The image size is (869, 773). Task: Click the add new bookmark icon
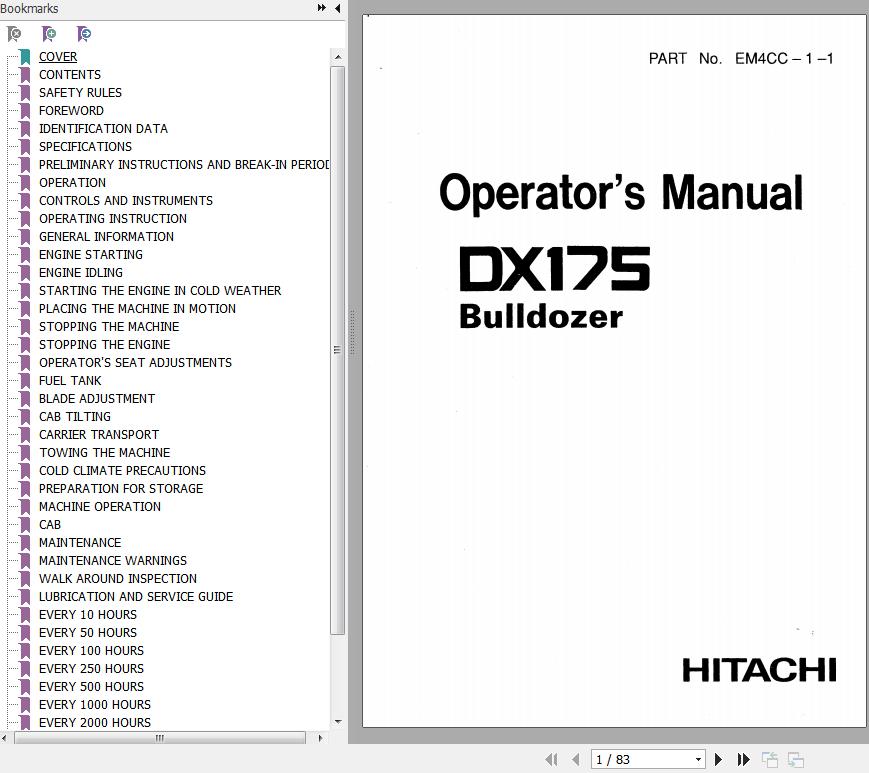(49, 34)
